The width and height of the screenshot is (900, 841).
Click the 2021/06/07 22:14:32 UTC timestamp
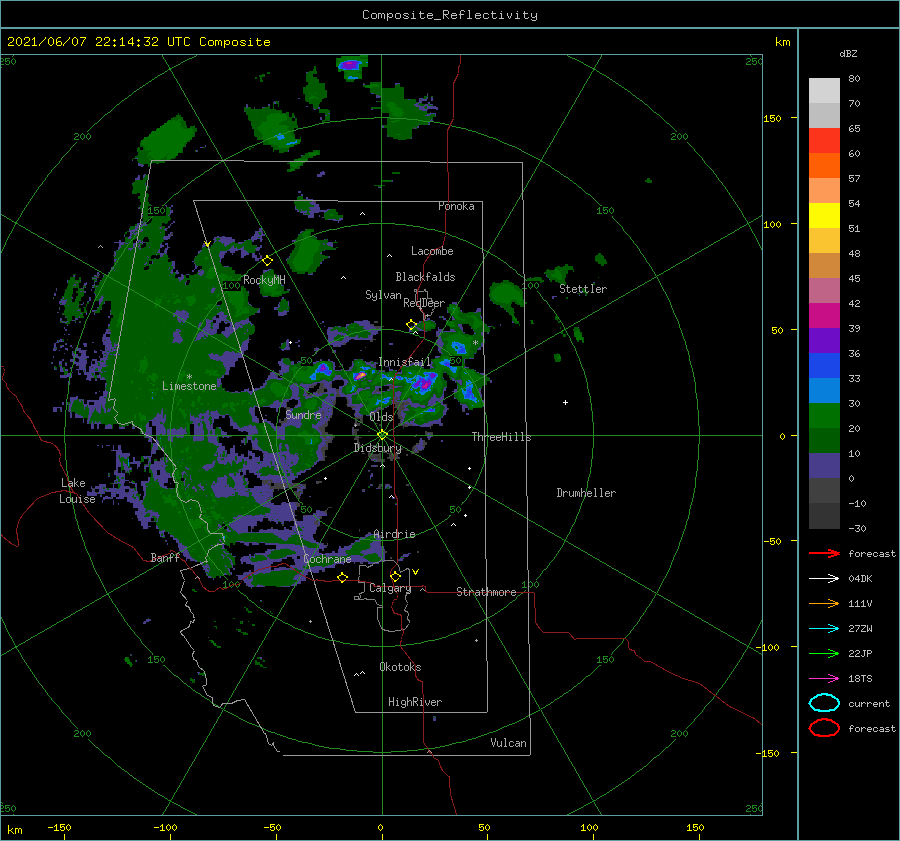click(x=99, y=42)
